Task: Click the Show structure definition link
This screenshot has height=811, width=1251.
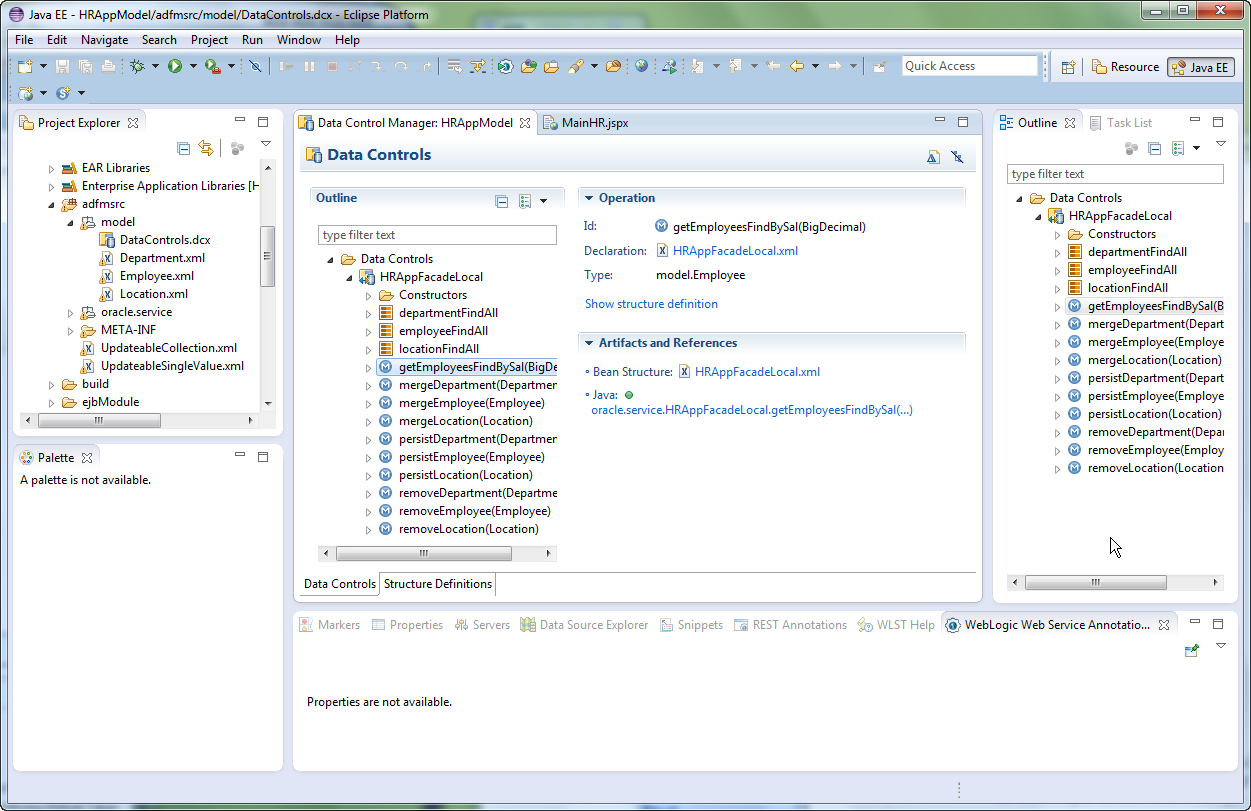Action: (651, 304)
